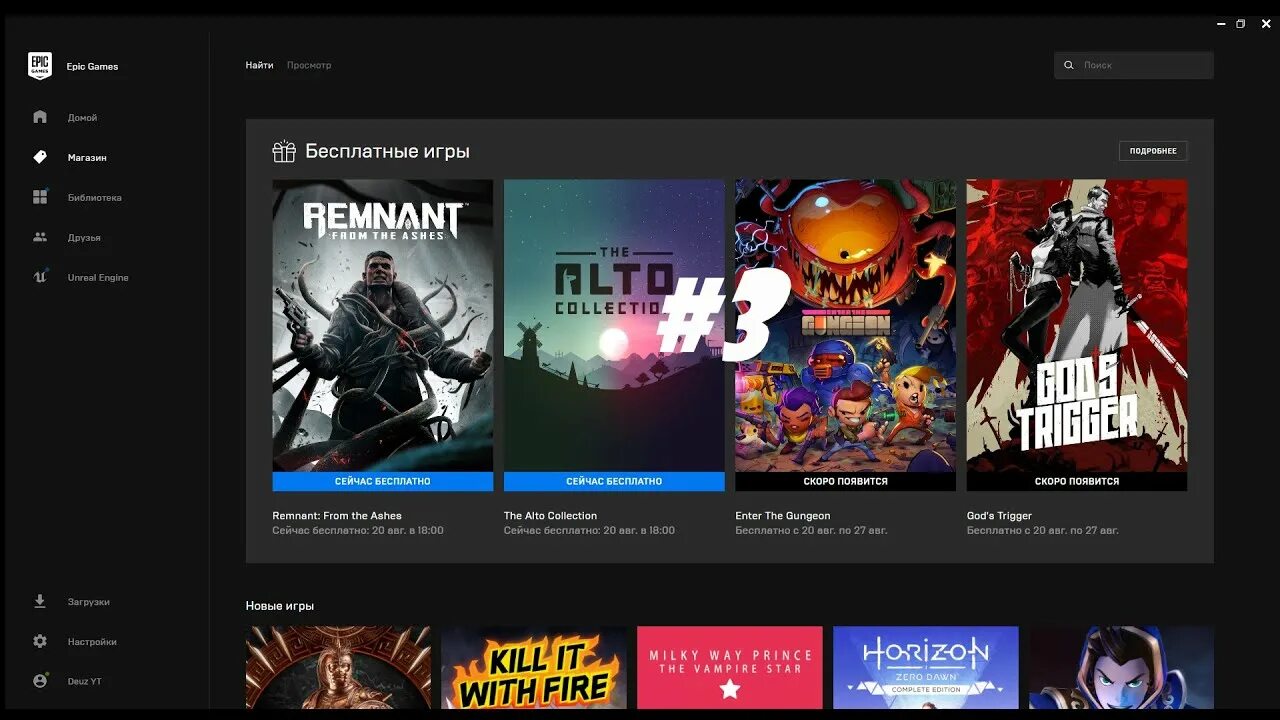Open the Друзья friends icon
The image size is (1280, 720).
pyautogui.click(x=40, y=237)
